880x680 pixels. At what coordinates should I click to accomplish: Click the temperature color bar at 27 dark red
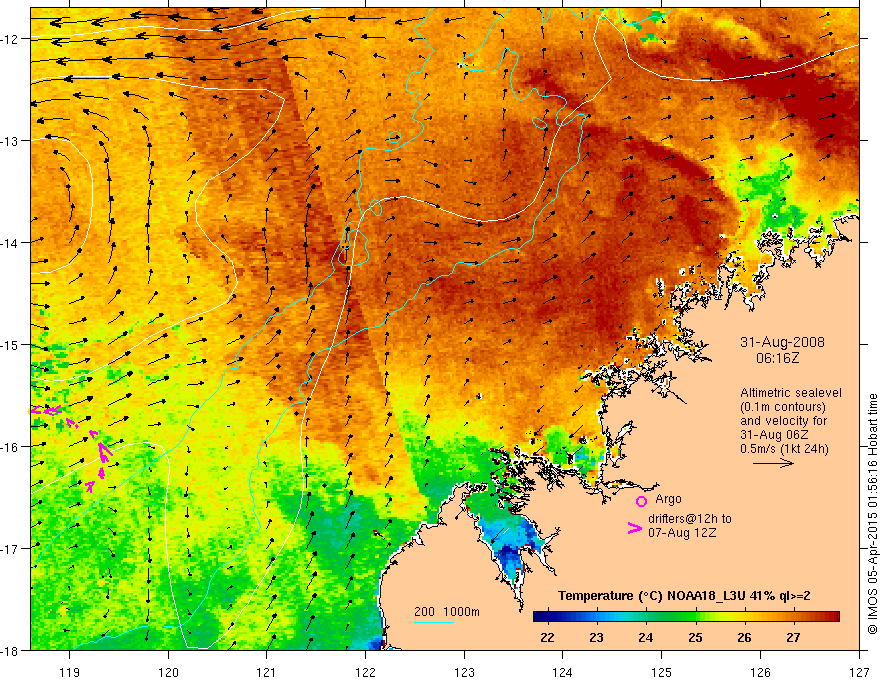coord(794,617)
